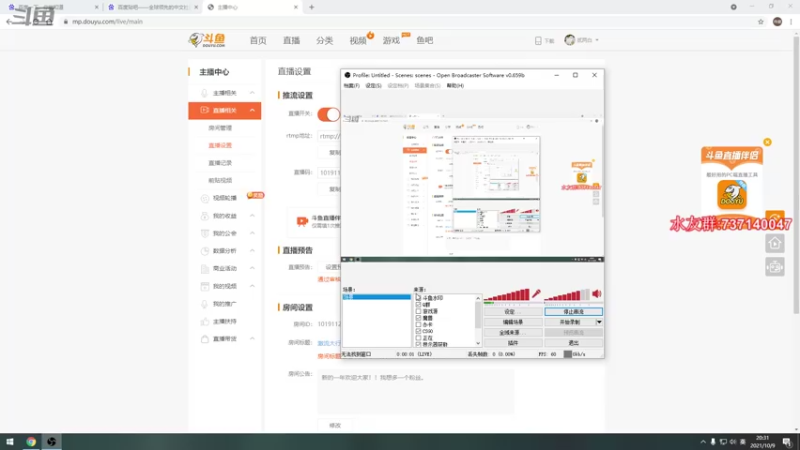Enable the 办卡 source checkbox
The image size is (800, 450).
(x=418, y=324)
